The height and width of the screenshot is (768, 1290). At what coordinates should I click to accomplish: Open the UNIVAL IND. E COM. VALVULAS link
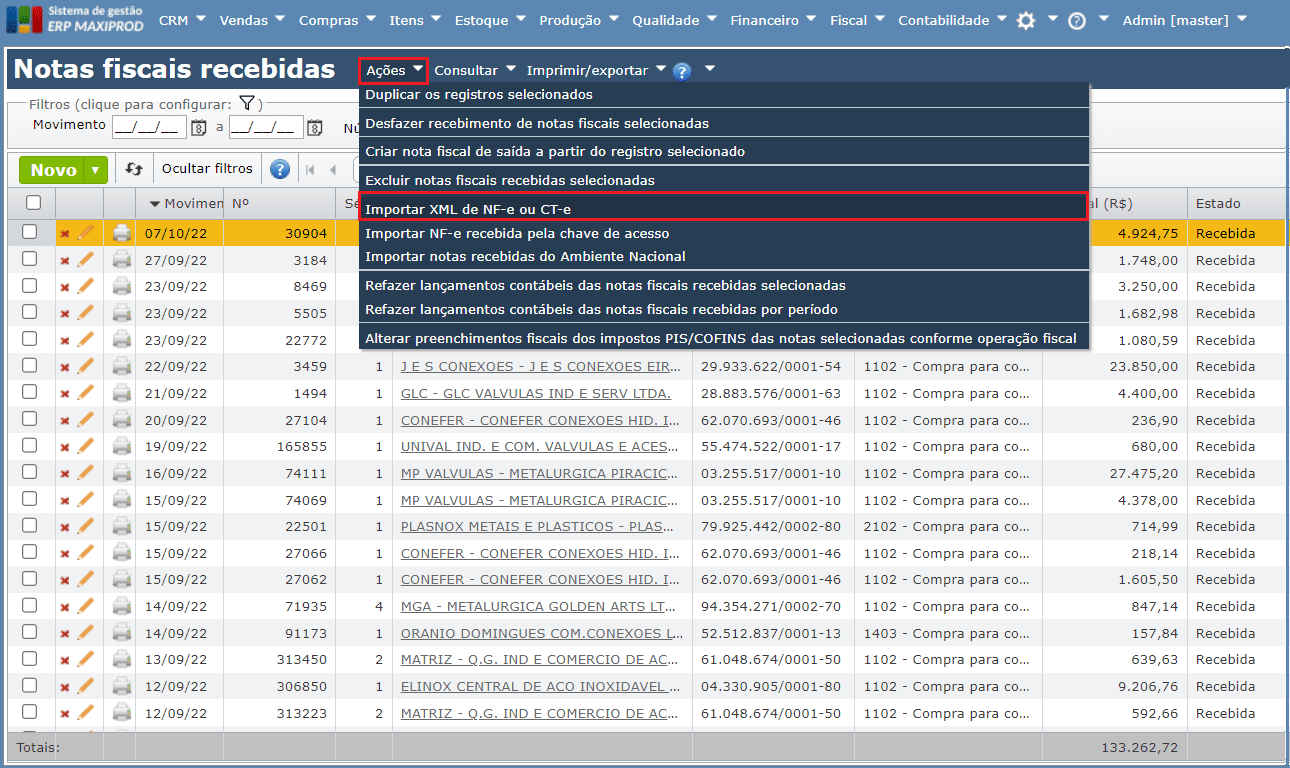[541, 447]
